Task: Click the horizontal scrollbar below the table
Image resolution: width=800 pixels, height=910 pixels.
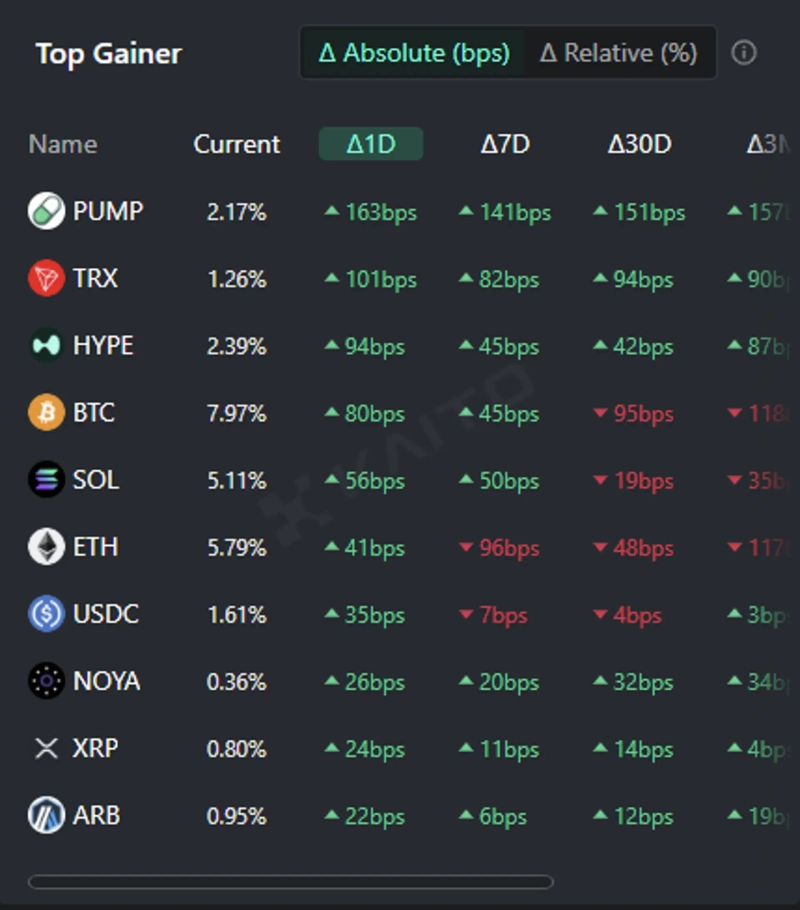Action: 290,882
